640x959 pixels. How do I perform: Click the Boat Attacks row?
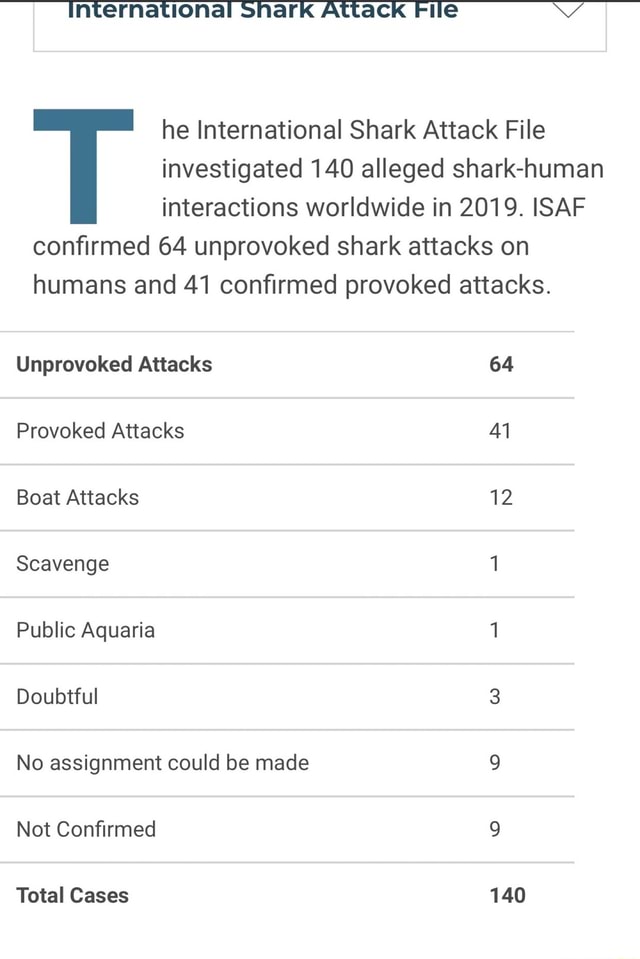coord(77,497)
